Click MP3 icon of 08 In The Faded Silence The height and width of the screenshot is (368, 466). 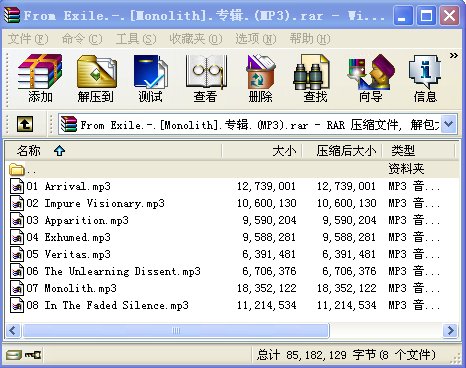[x=17, y=305]
